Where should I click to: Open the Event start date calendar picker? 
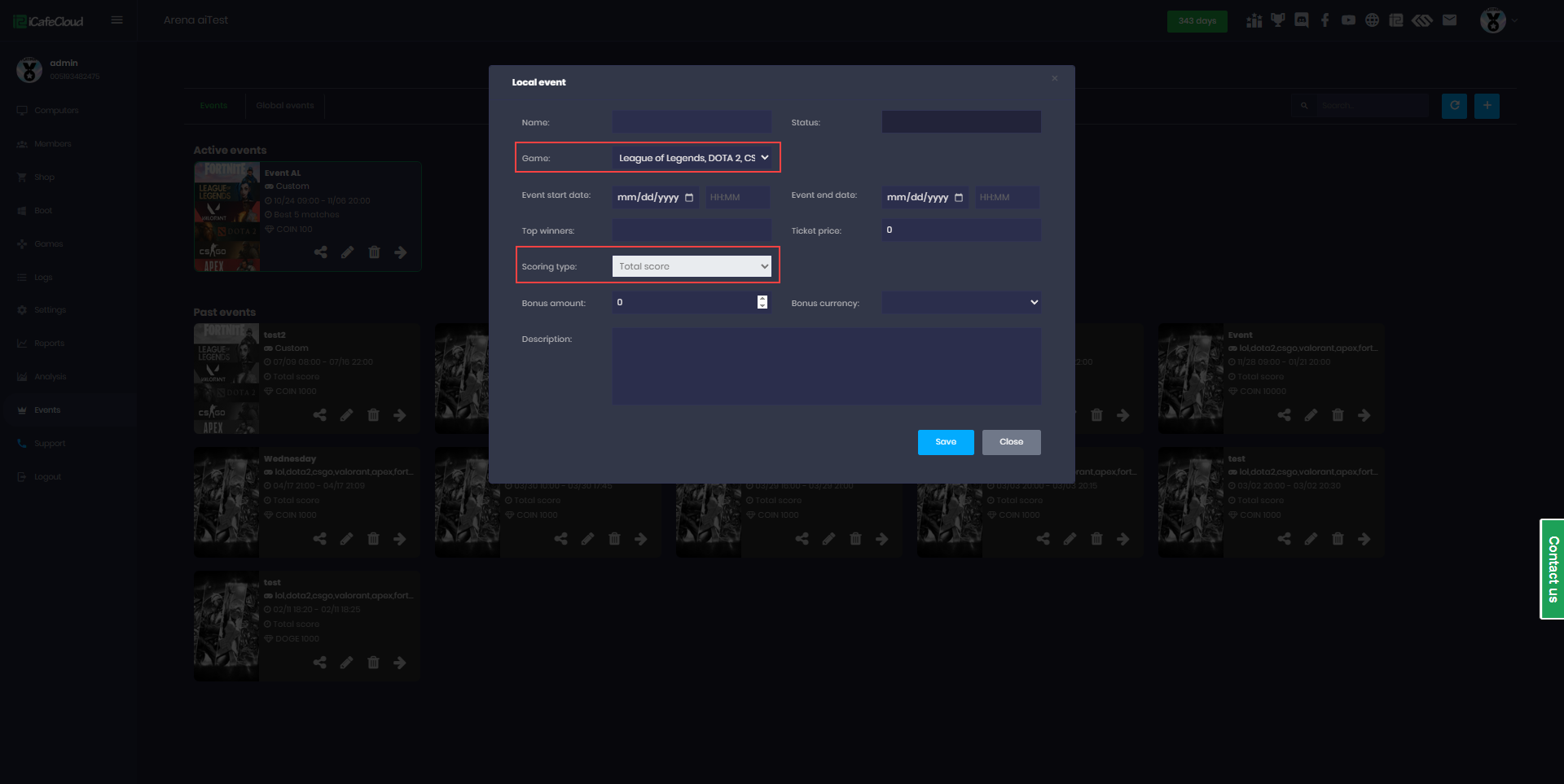689,198
